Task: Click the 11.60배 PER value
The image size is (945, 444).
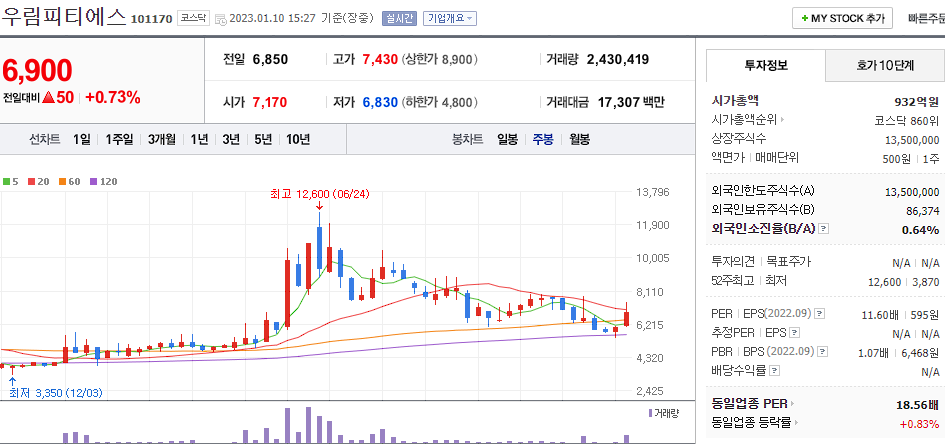Action: [x=881, y=314]
